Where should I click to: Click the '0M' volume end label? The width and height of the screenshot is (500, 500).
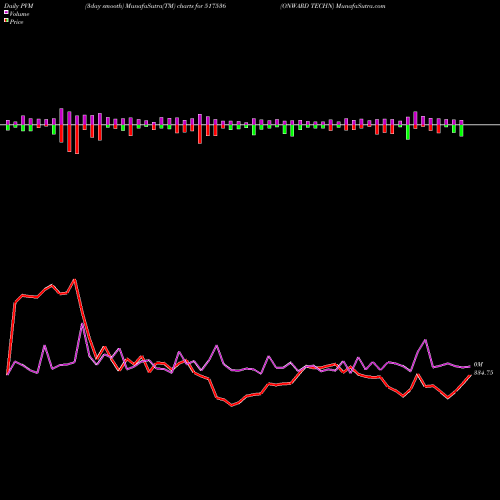point(478,365)
